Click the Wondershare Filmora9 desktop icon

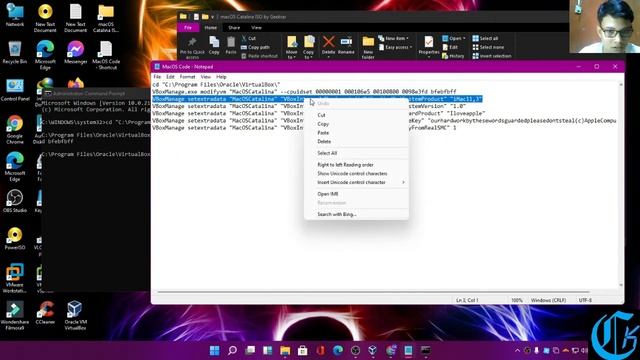click(x=15, y=316)
